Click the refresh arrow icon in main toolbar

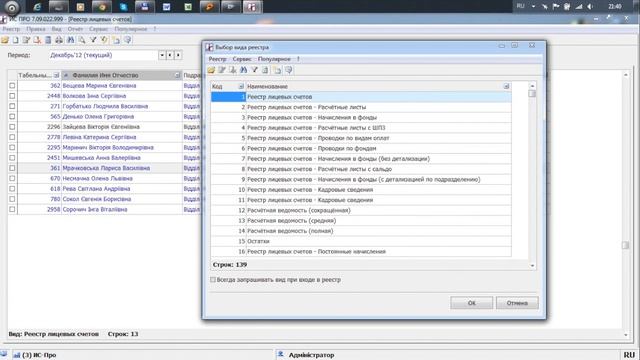(x=104, y=40)
